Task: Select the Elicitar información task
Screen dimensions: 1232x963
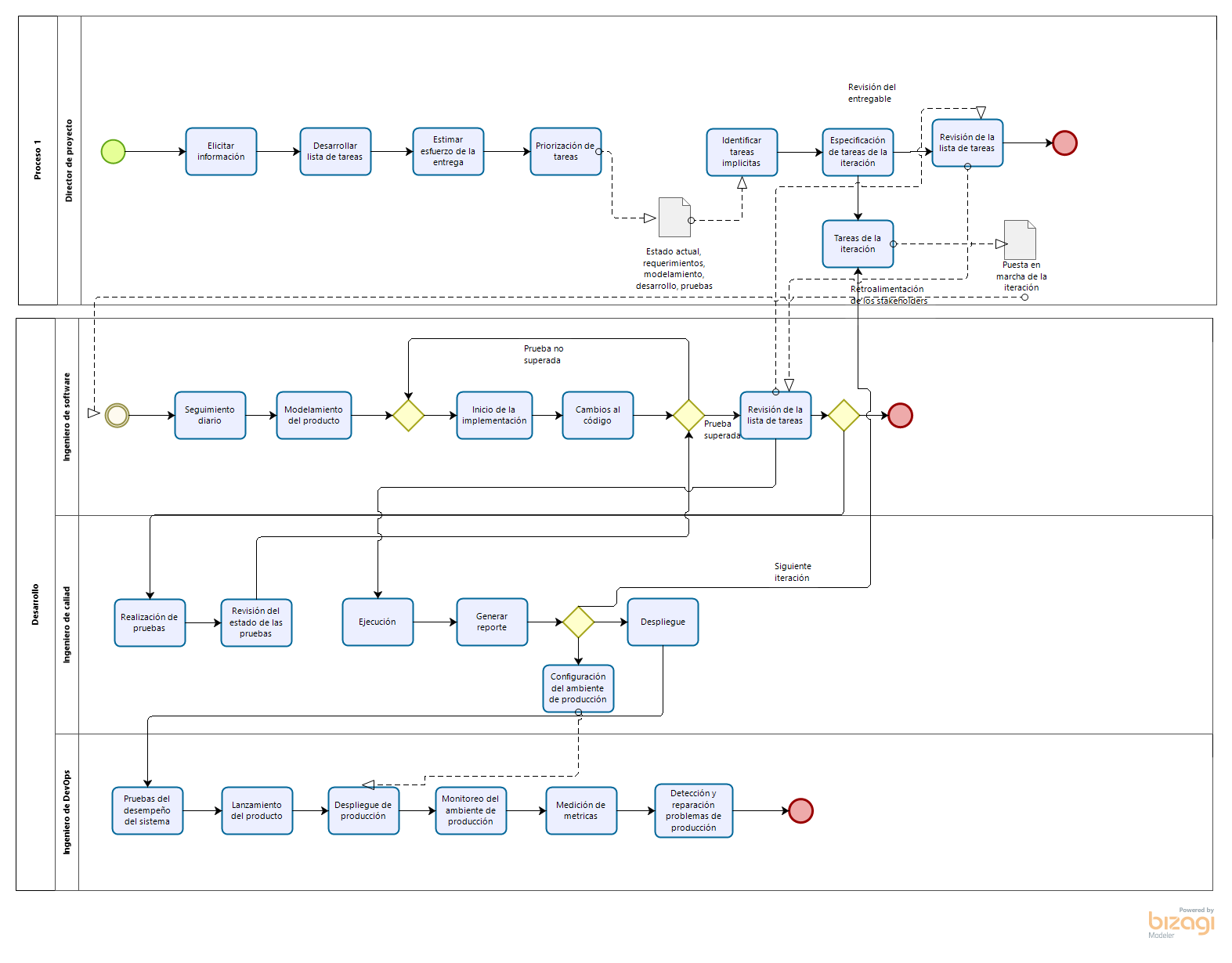Action: 221,151
